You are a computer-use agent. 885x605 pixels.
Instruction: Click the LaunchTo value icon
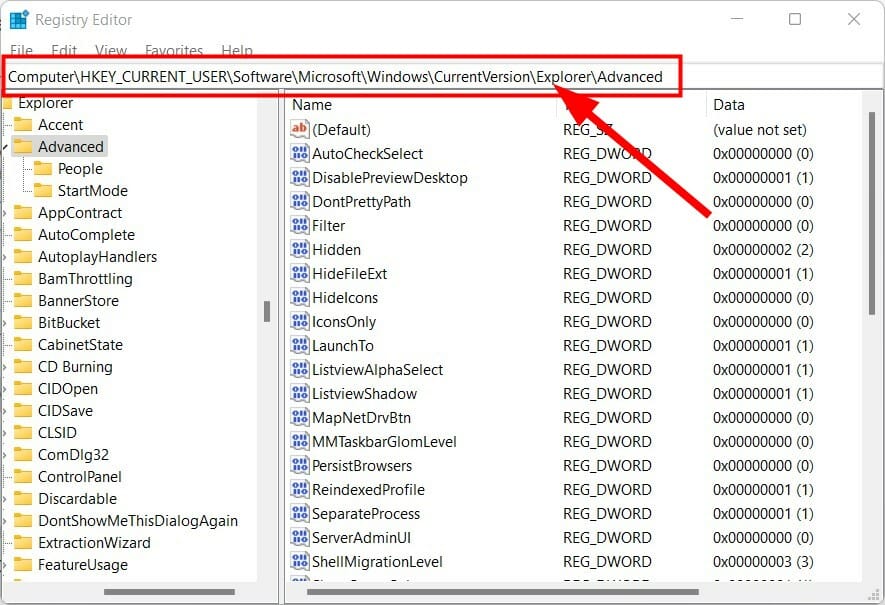pos(300,345)
